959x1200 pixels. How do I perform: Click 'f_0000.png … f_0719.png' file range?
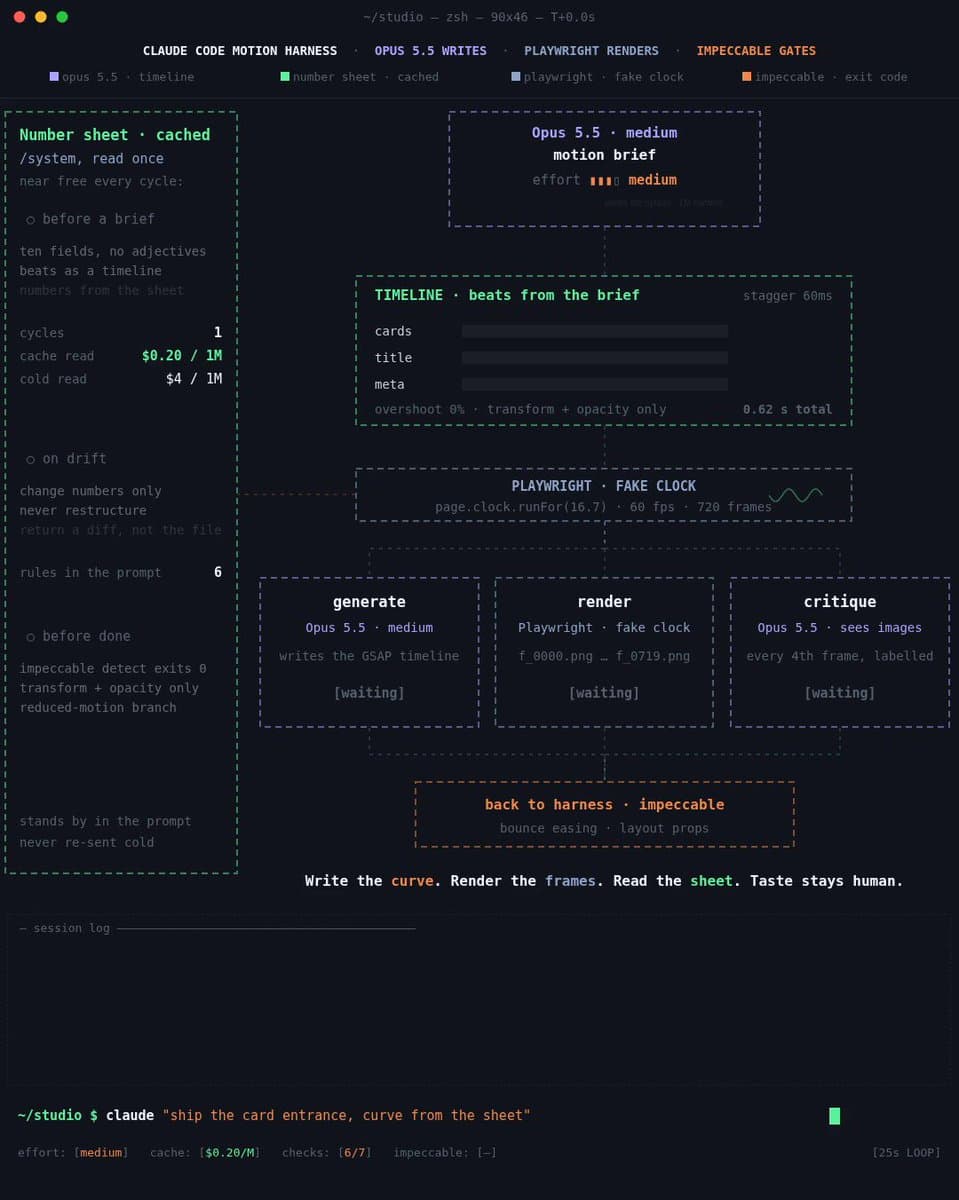coord(604,656)
